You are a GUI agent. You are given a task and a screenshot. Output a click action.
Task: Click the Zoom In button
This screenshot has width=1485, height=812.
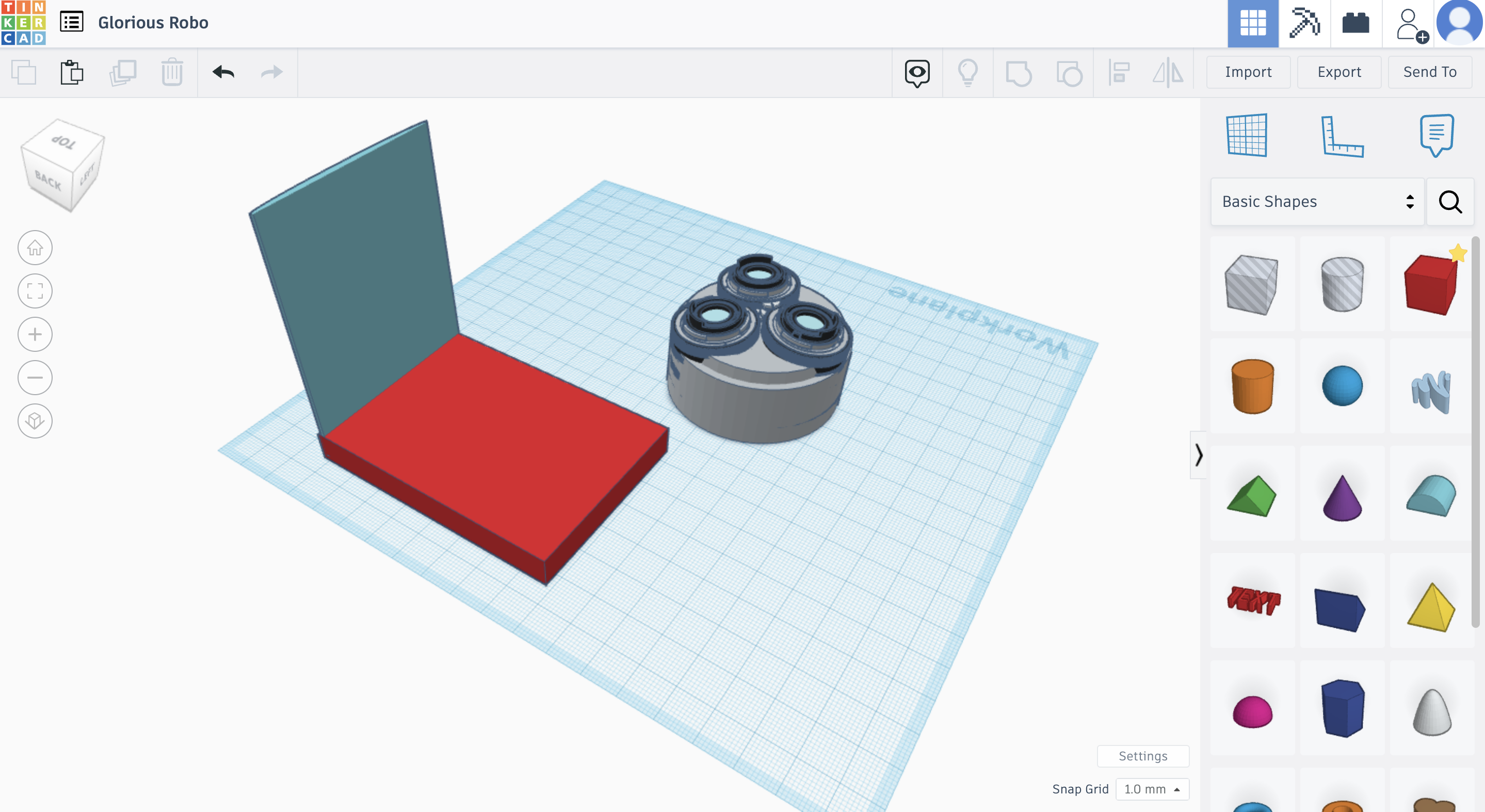(35, 333)
